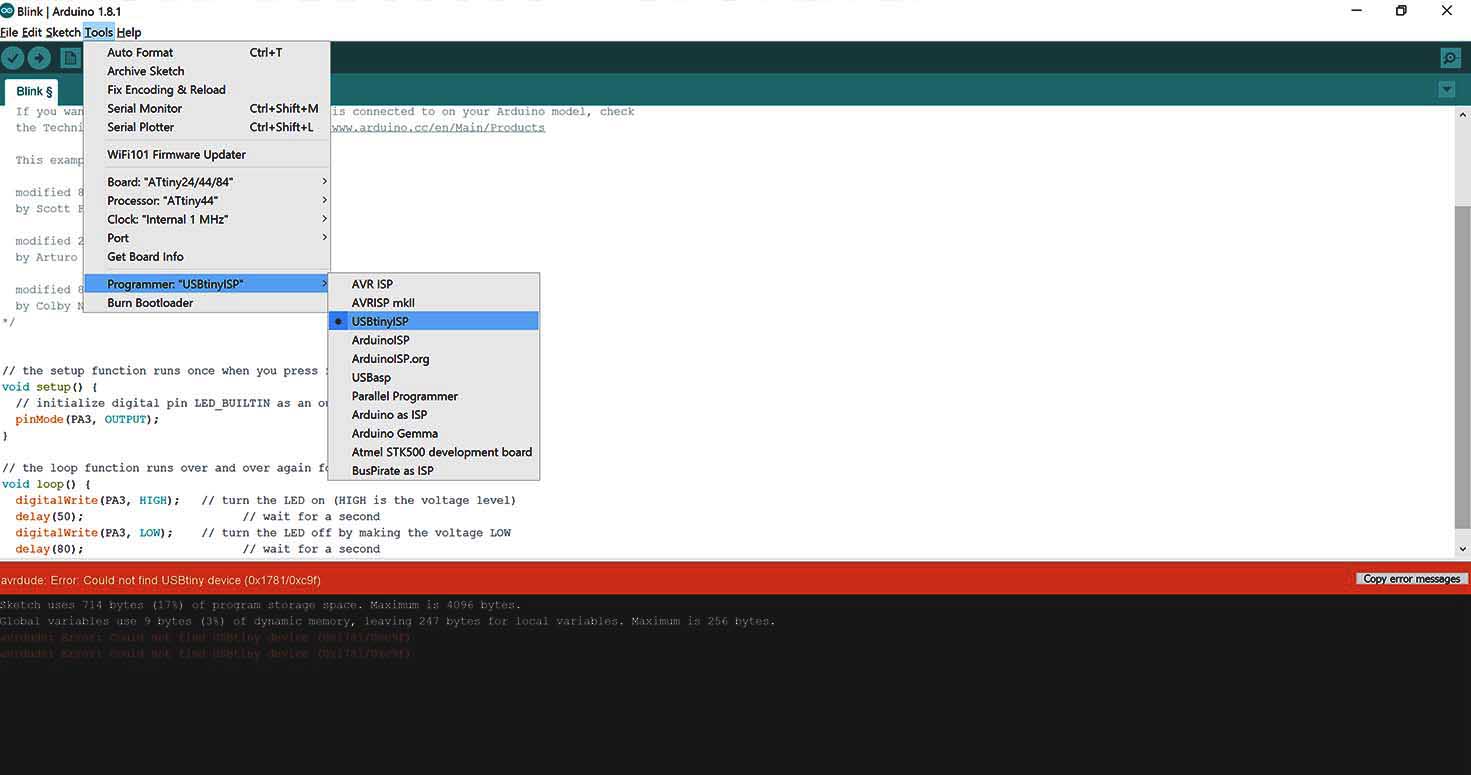Click the digitalWrite(PA3, HIGH) line

(98, 500)
